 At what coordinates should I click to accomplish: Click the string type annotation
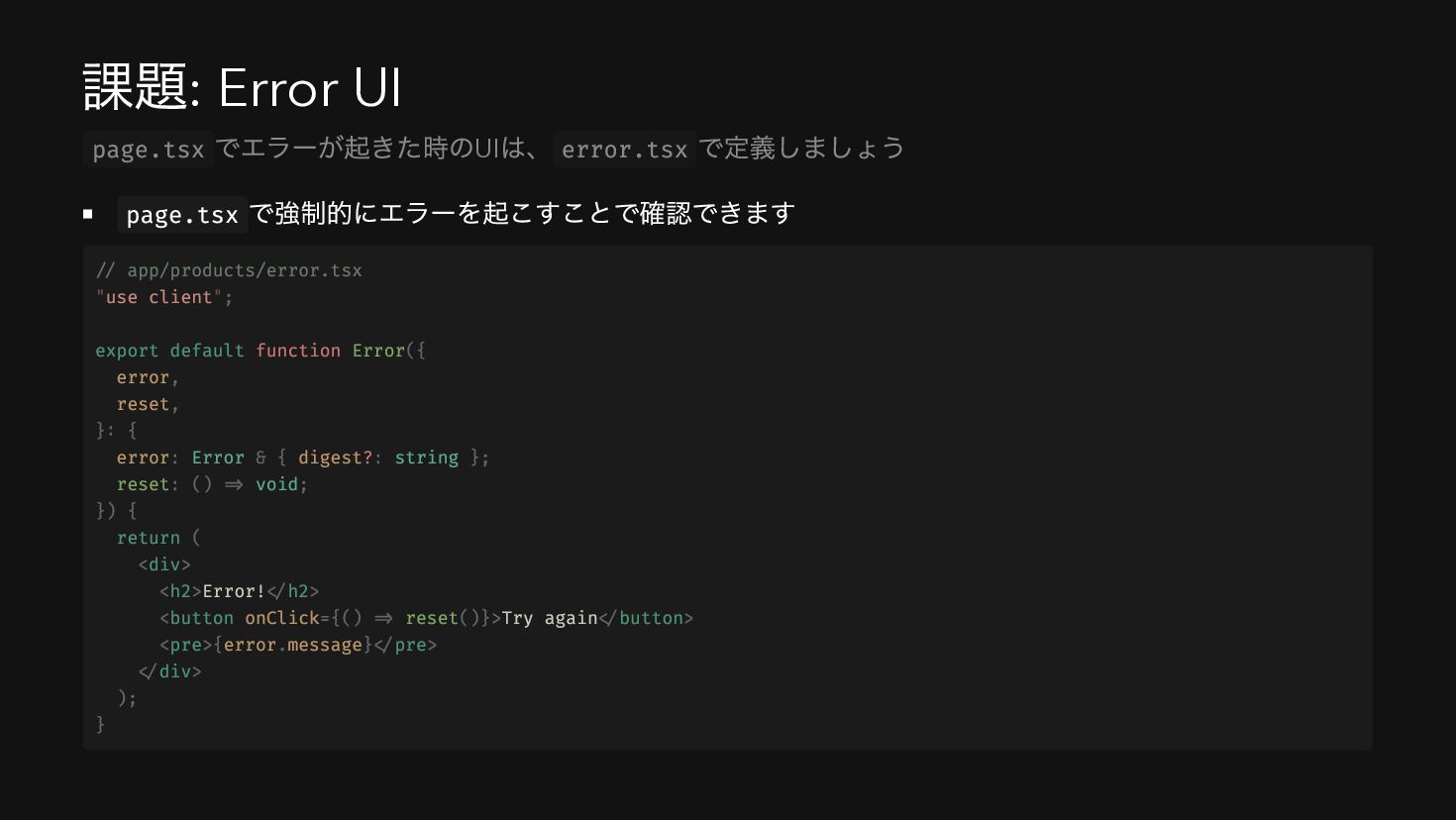pos(427,458)
